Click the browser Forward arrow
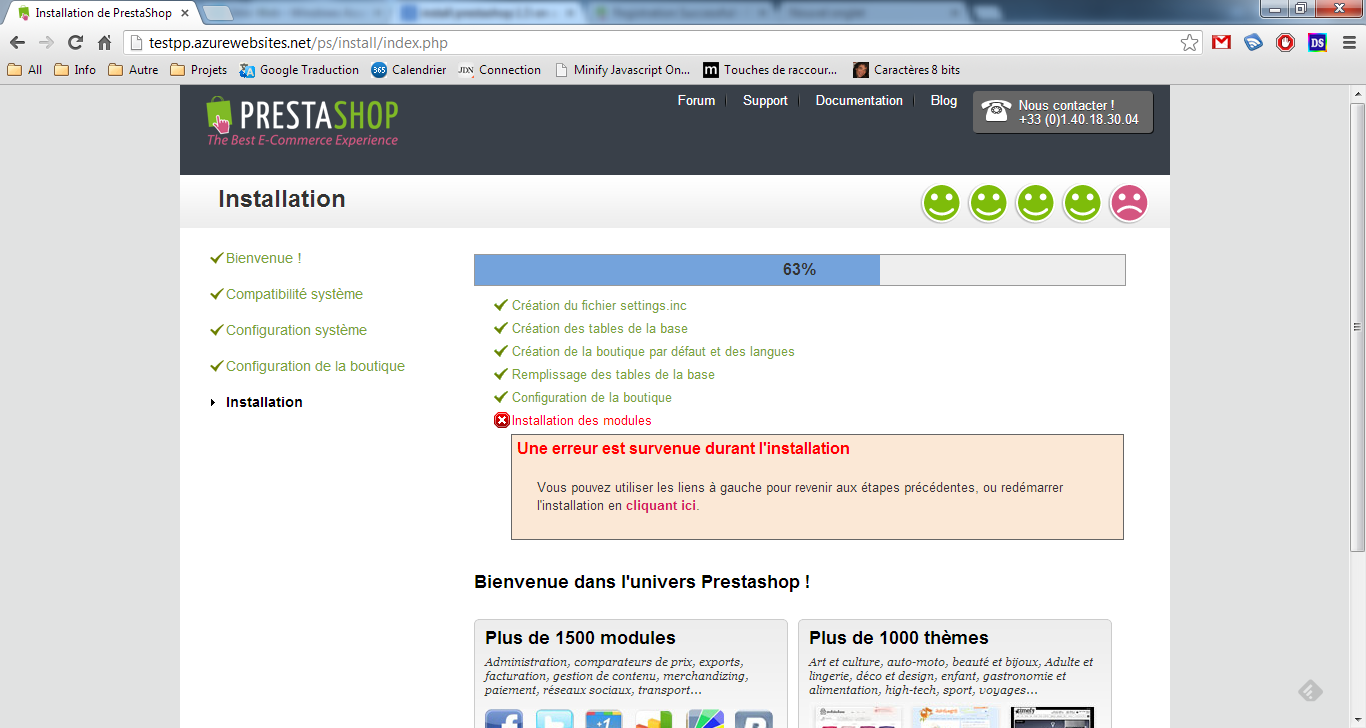The height and width of the screenshot is (728, 1366). 46,43
